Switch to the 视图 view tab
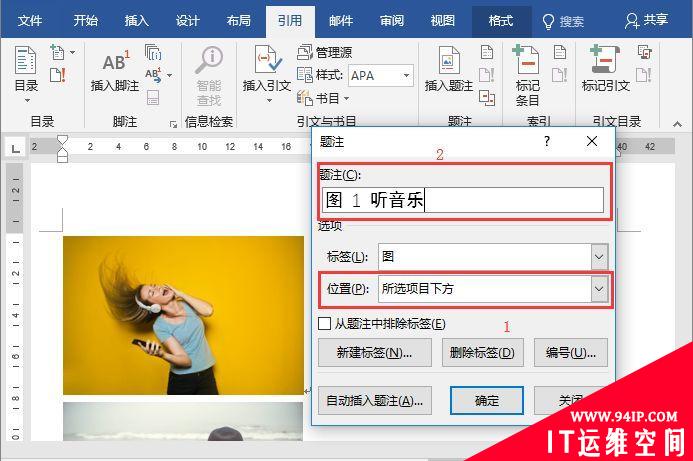The width and height of the screenshot is (693, 461). tap(442, 20)
